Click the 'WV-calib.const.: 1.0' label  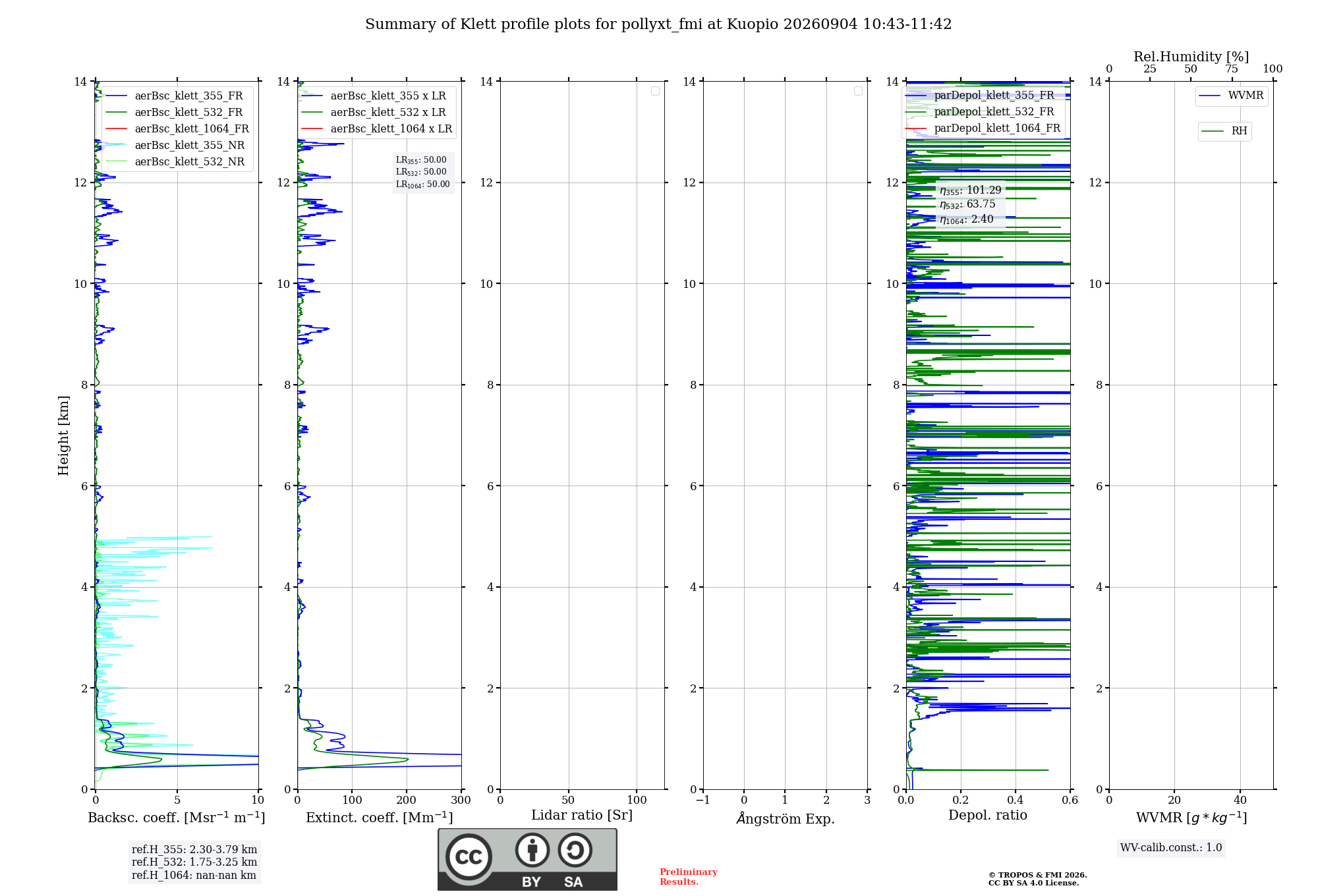(x=1171, y=848)
